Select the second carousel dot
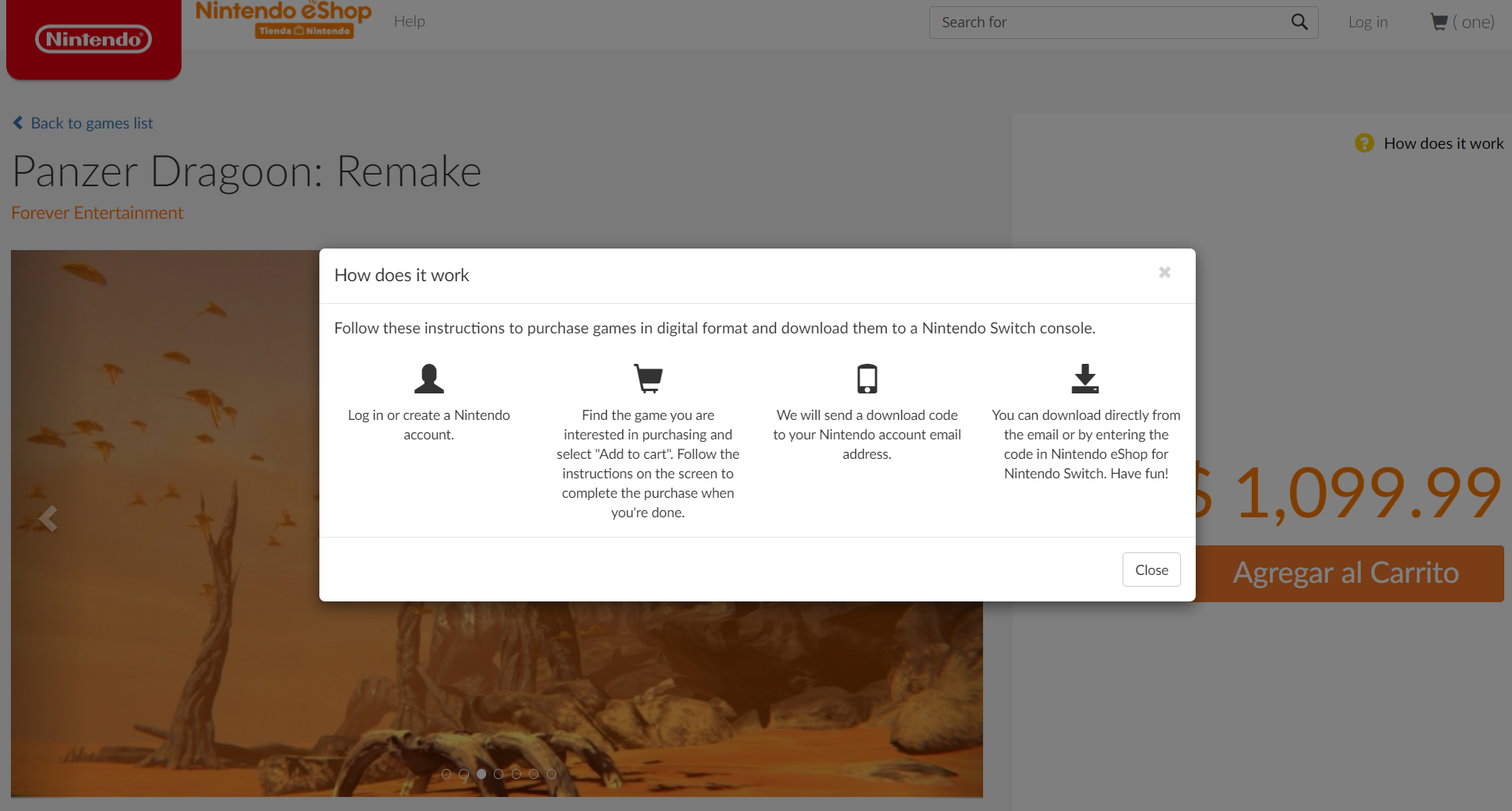The width and height of the screenshot is (1512, 811). pyautogui.click(x=463, y=774)
